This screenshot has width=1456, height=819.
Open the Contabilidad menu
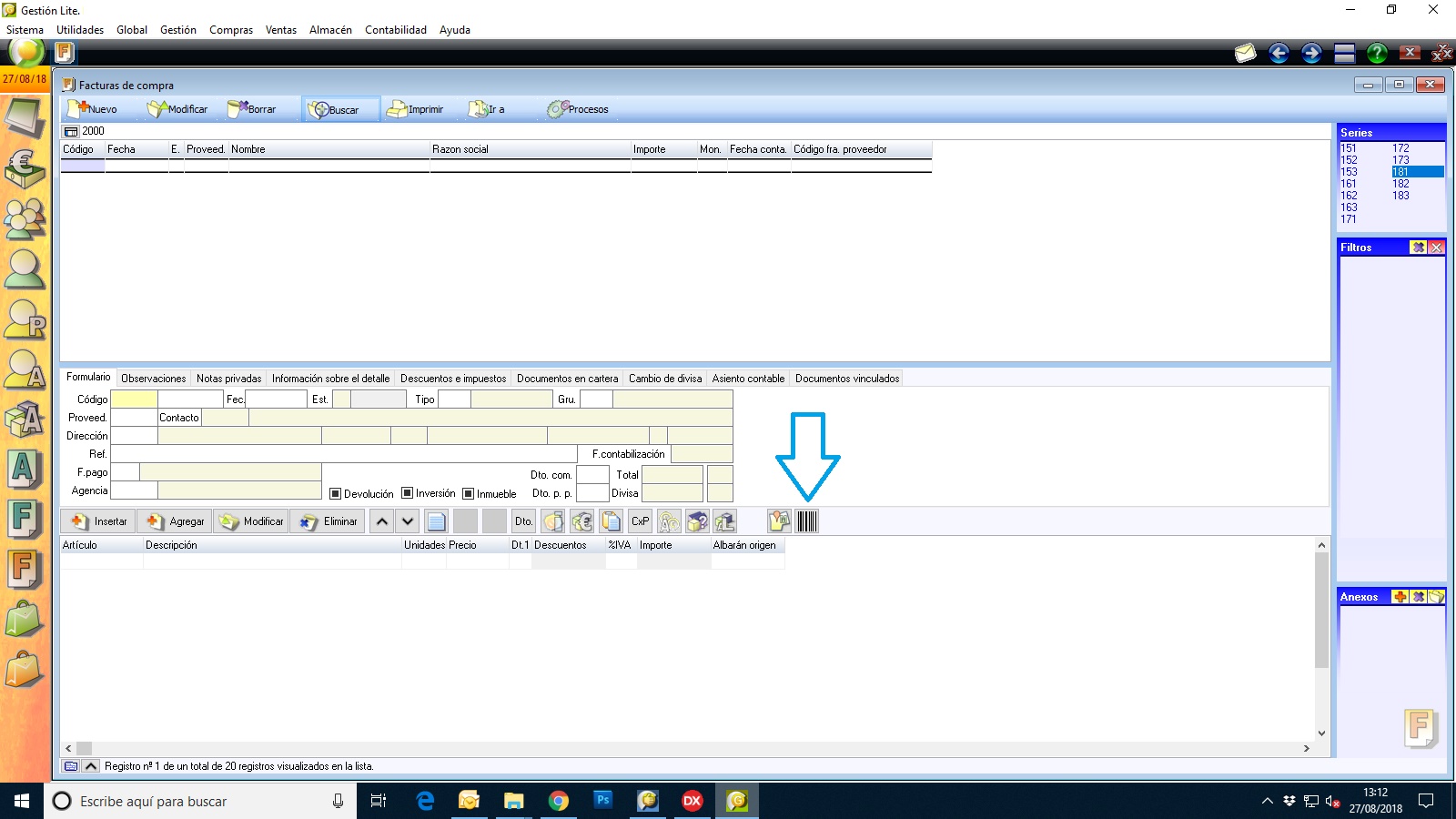pos(396,30)
